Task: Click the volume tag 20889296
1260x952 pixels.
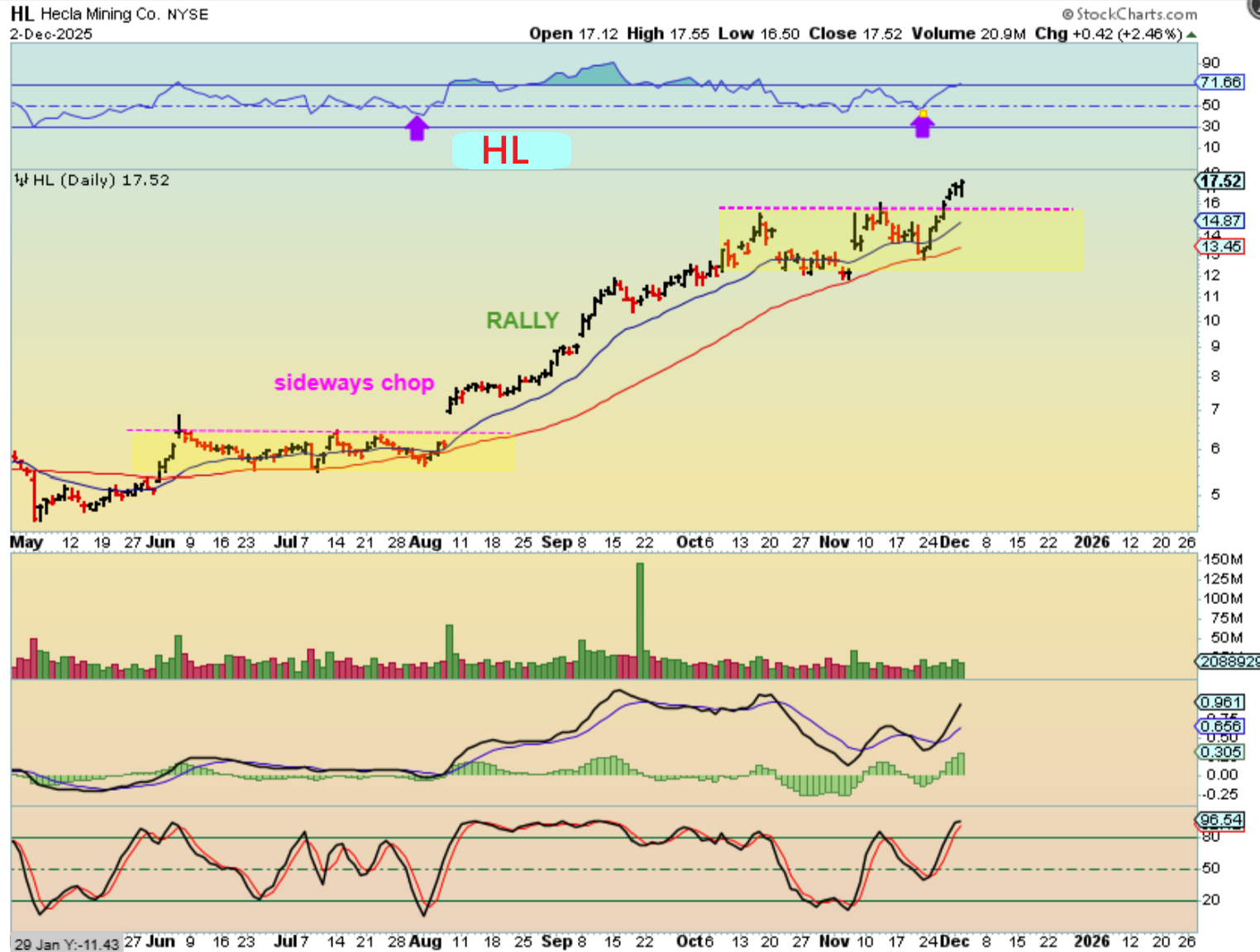Action: (1229, 662)
